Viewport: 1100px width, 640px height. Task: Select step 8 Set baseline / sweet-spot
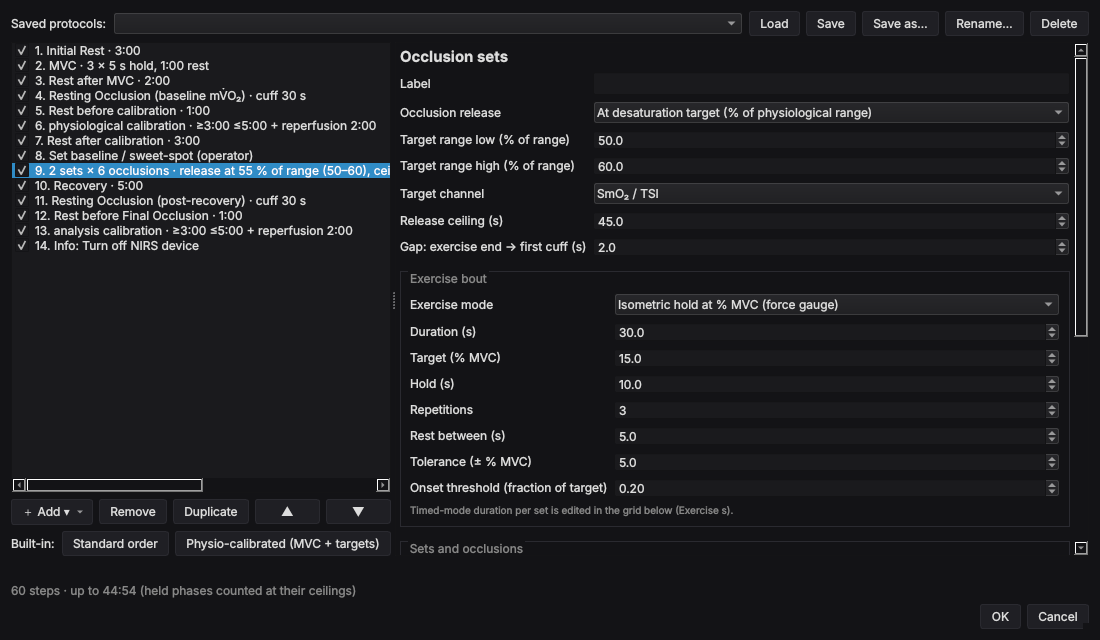pos(144,156)
